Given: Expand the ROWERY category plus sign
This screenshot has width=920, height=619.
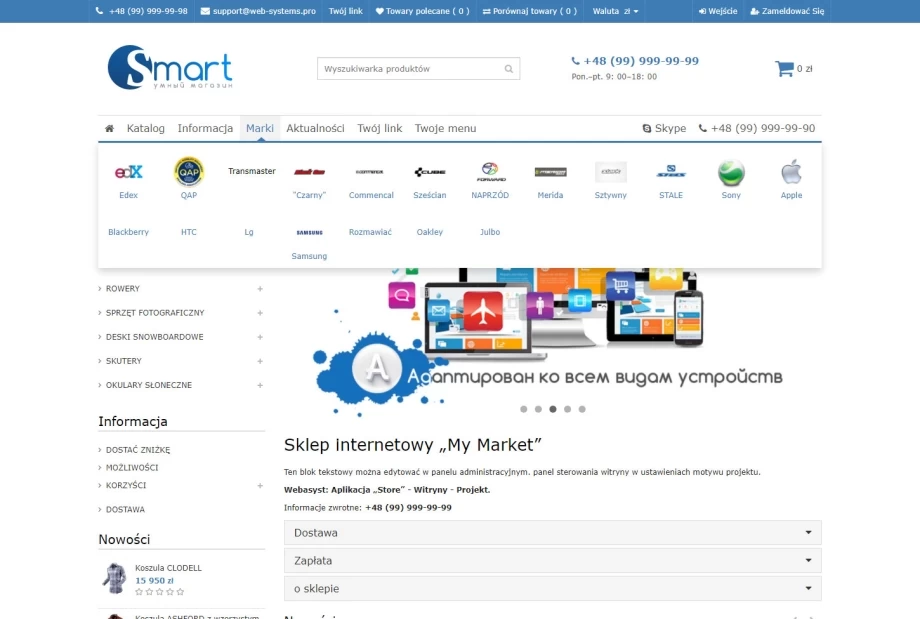Looking at the screenshot, I should [260, 289].
